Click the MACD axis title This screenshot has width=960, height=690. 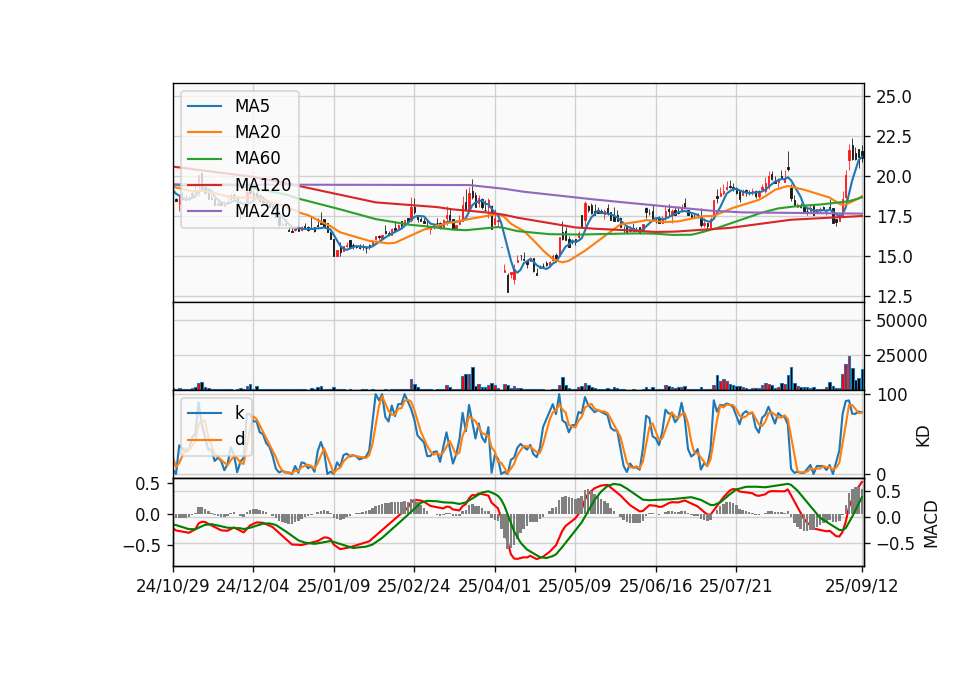point(931,524)
